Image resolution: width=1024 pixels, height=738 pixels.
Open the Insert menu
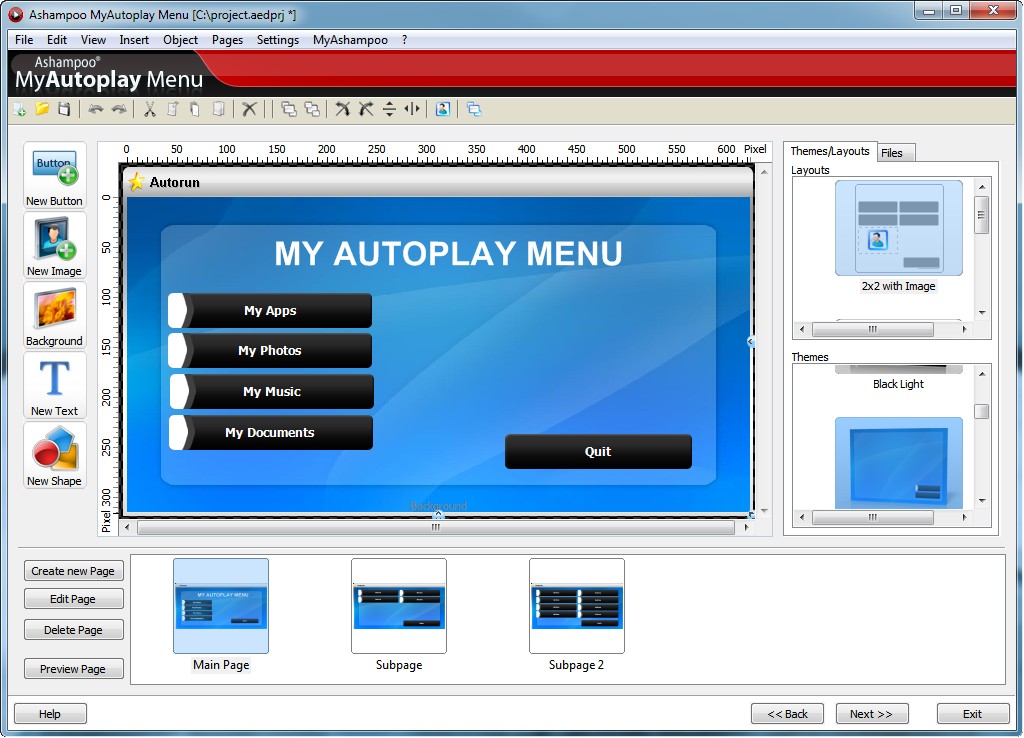134,40
